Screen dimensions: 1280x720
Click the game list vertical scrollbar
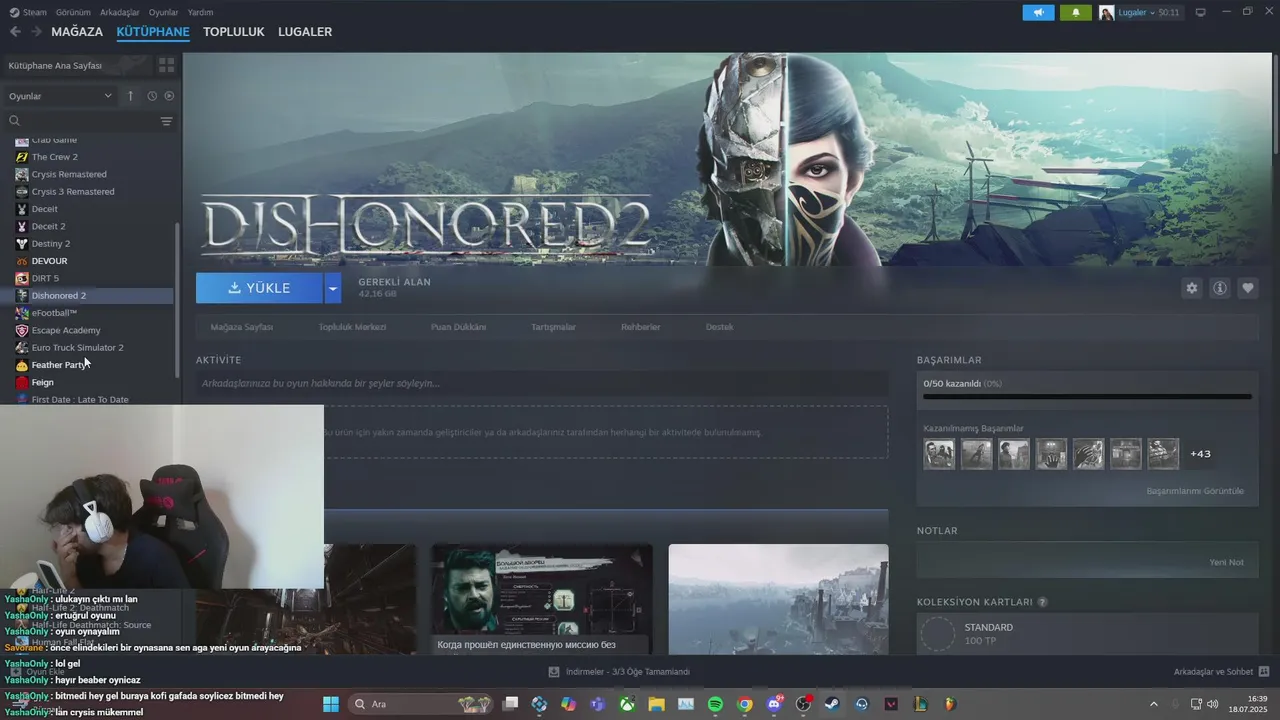pos(178,300)
